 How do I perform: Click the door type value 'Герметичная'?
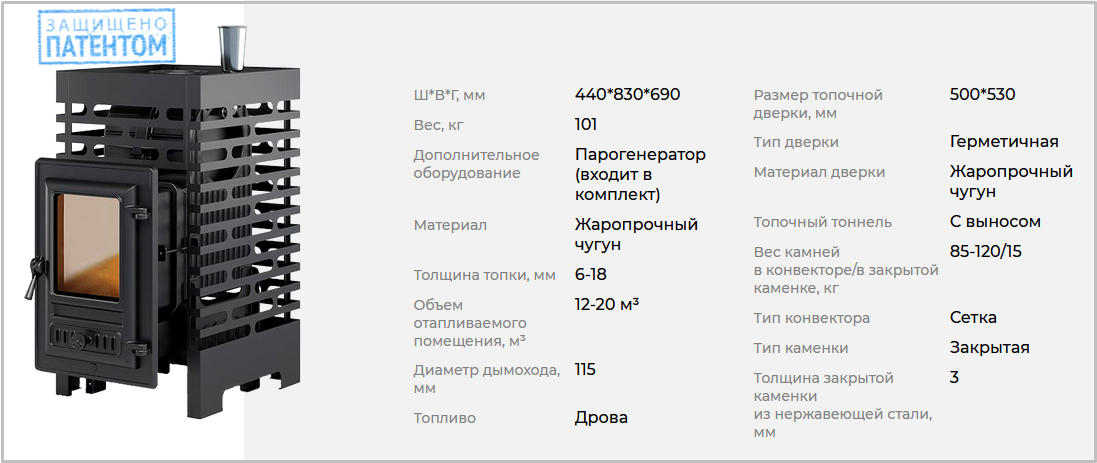tap(1004, 142)
